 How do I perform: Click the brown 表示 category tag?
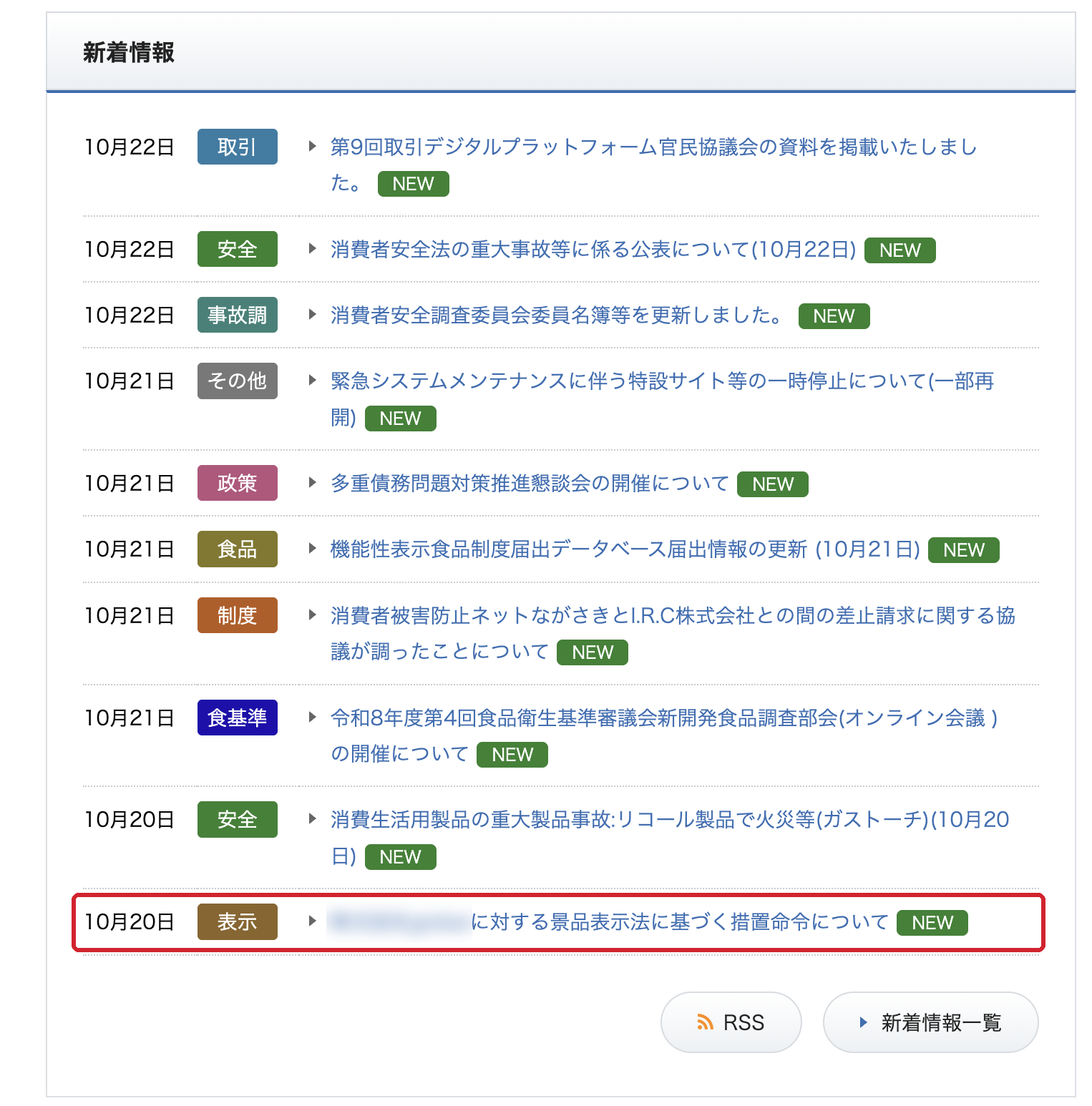point(238,921)
